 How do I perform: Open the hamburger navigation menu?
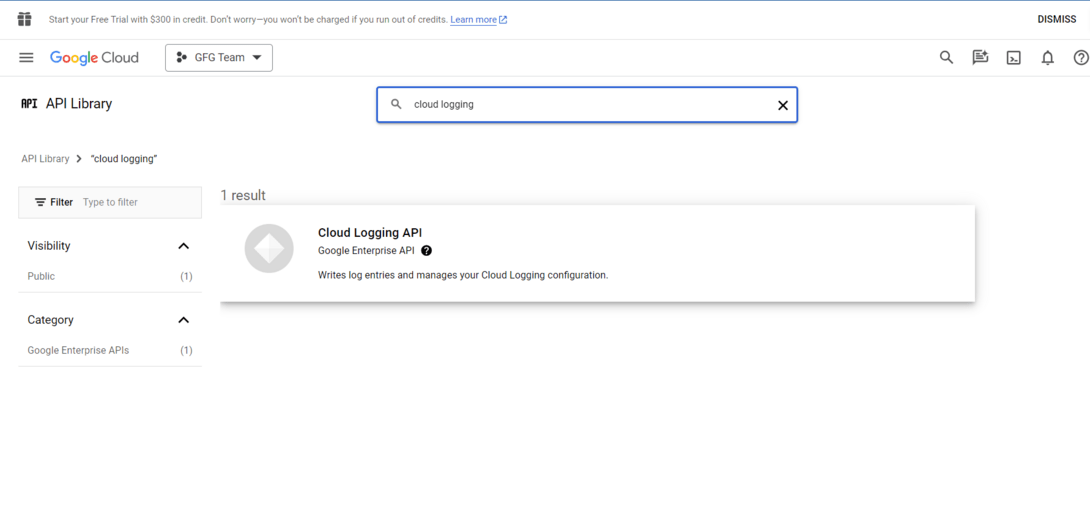point(26,58)
